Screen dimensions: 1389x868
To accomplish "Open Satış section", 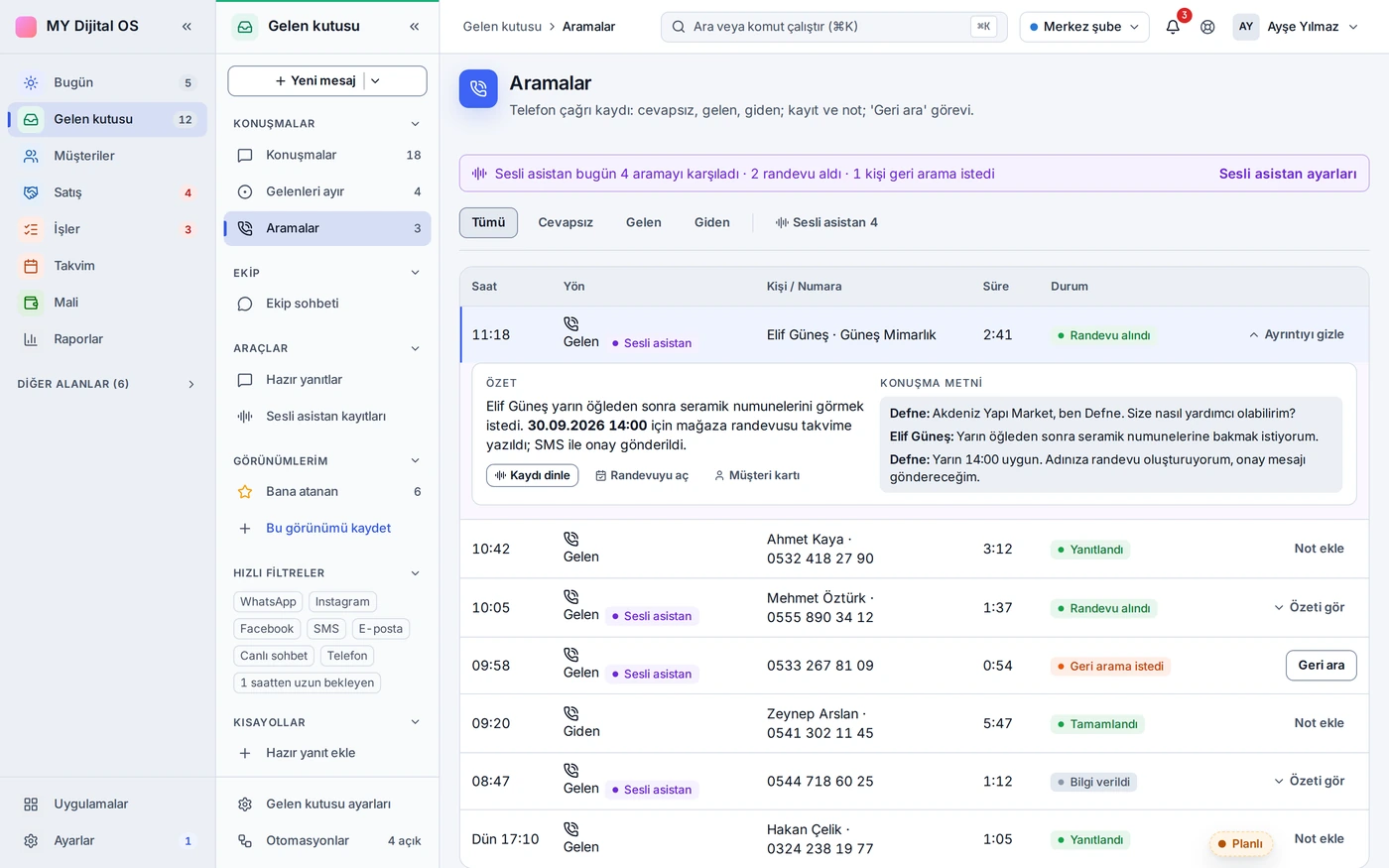I will pyautogui.click(x=107, y=192).
